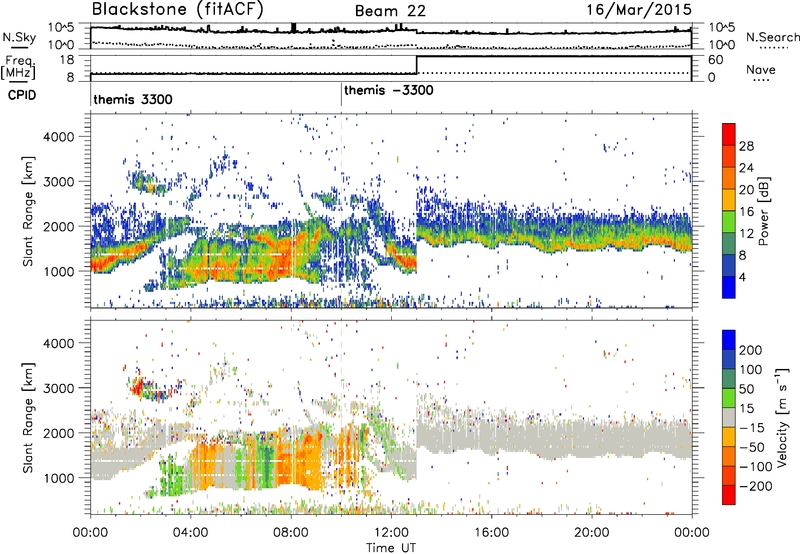Screen dimensions: 800x554
Task: Click the 'themis -3300' CPID marker text
Action: 389,91
